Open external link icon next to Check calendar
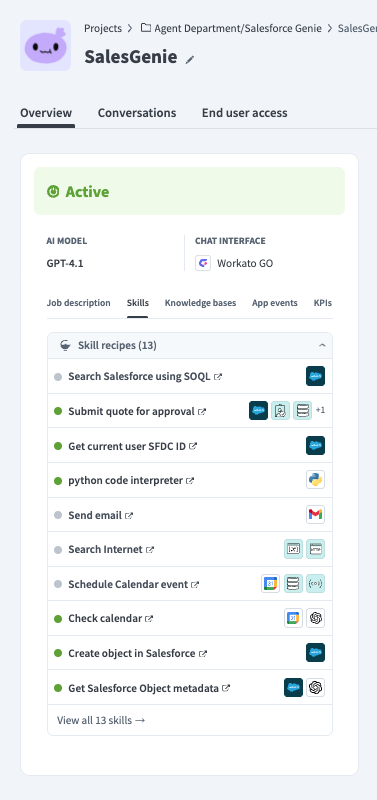The height and width of the screenshot is (800, 377). [149, 618]
